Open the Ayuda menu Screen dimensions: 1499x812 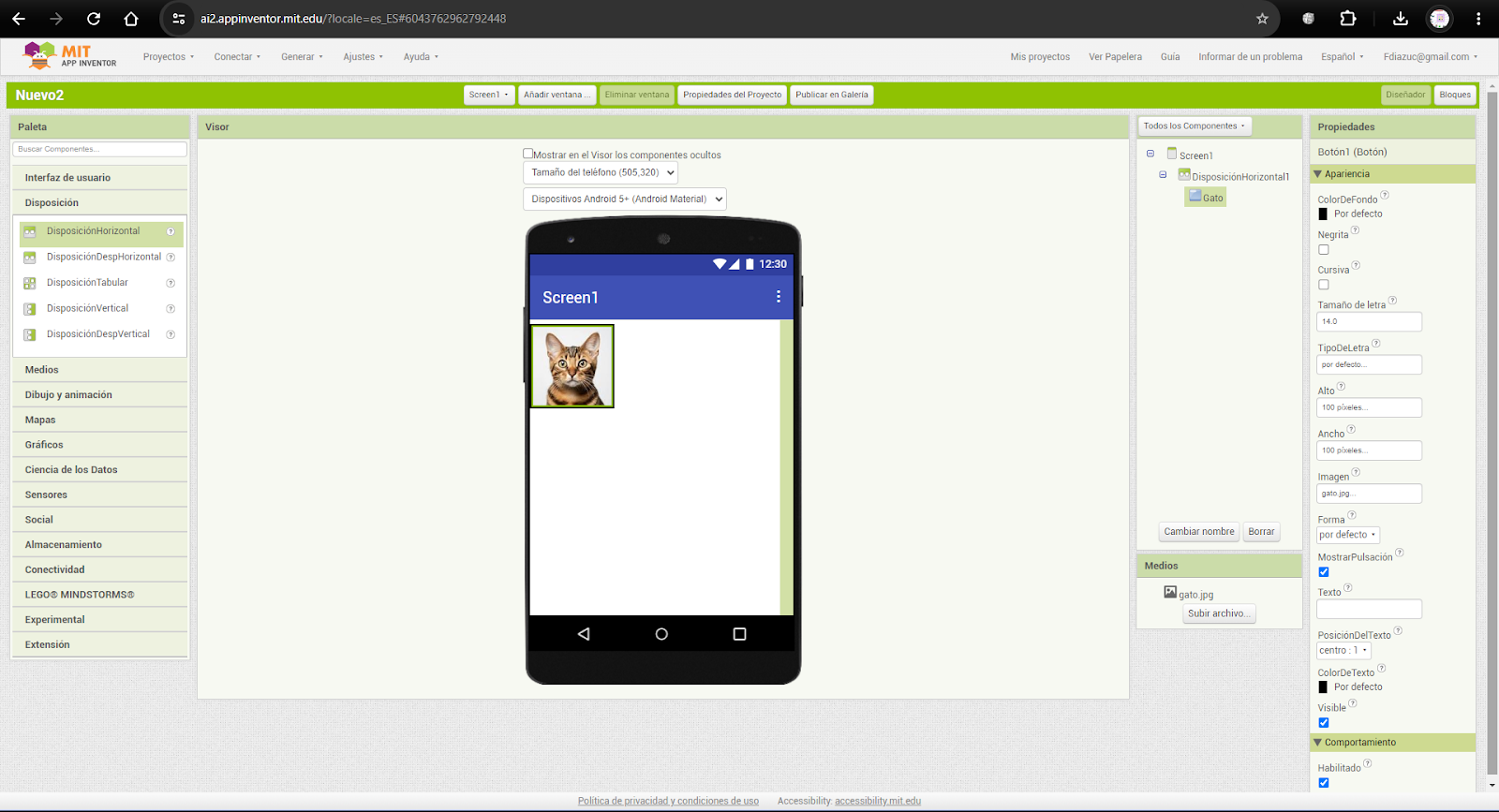pyautogui.click(x=421, y=57)
